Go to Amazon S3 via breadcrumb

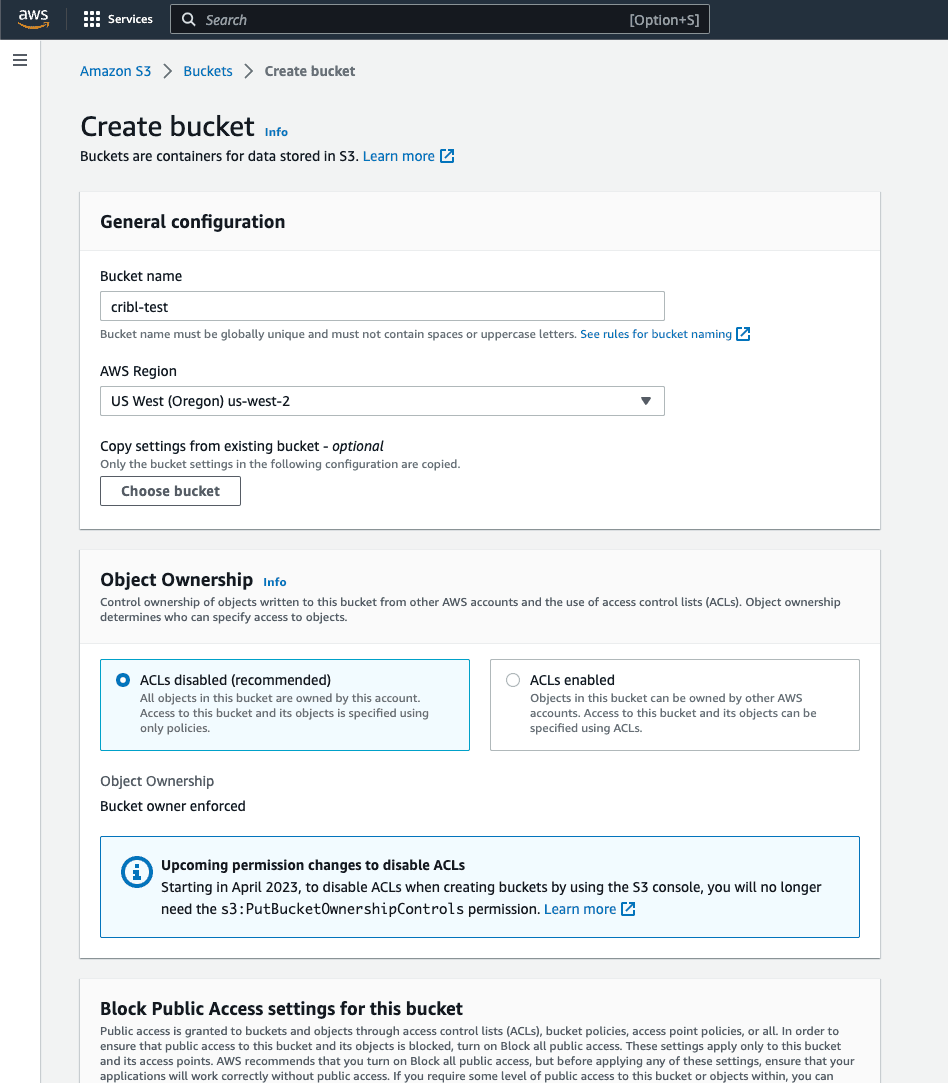pos(115,71)
